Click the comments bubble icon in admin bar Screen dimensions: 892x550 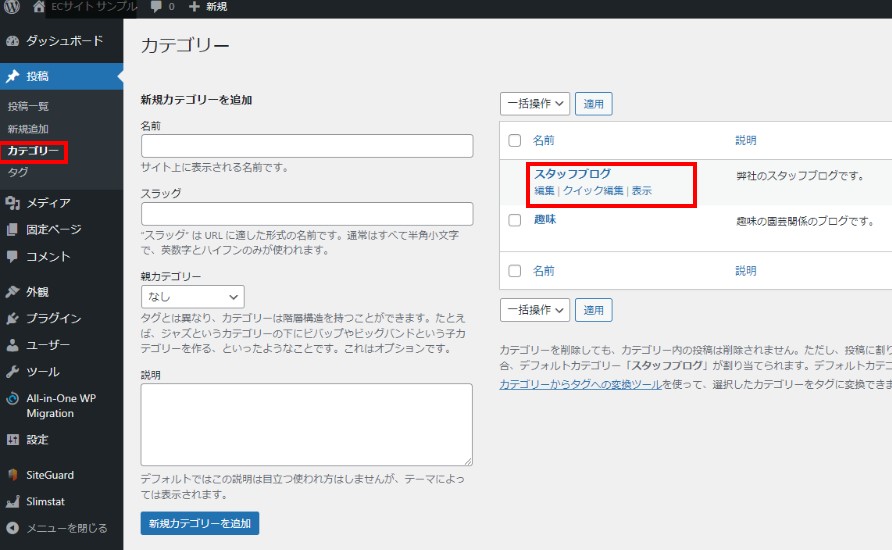point(157,7)
